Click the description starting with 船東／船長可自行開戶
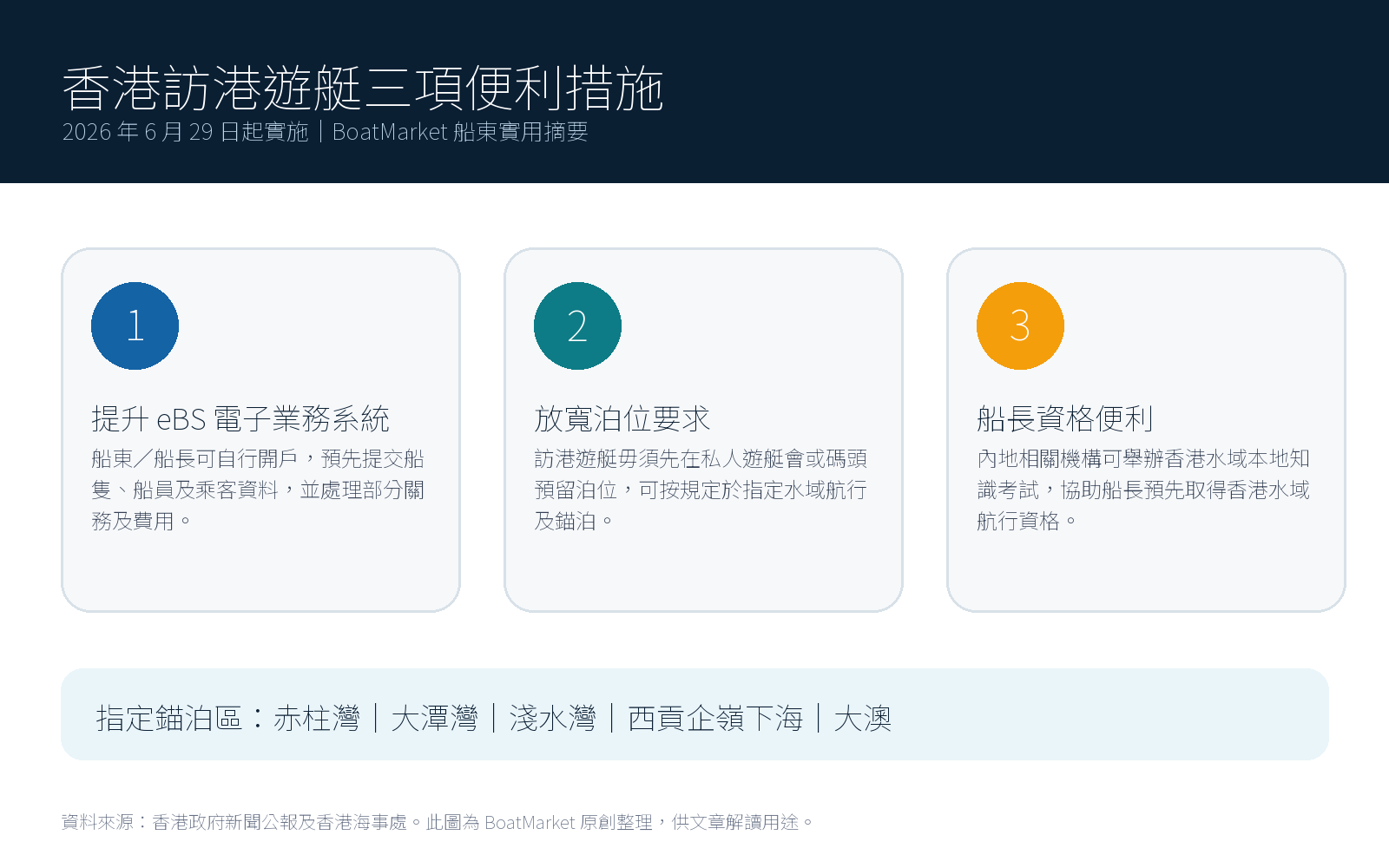This screenshot has height=868, width=1389. (x=258, y=490)
